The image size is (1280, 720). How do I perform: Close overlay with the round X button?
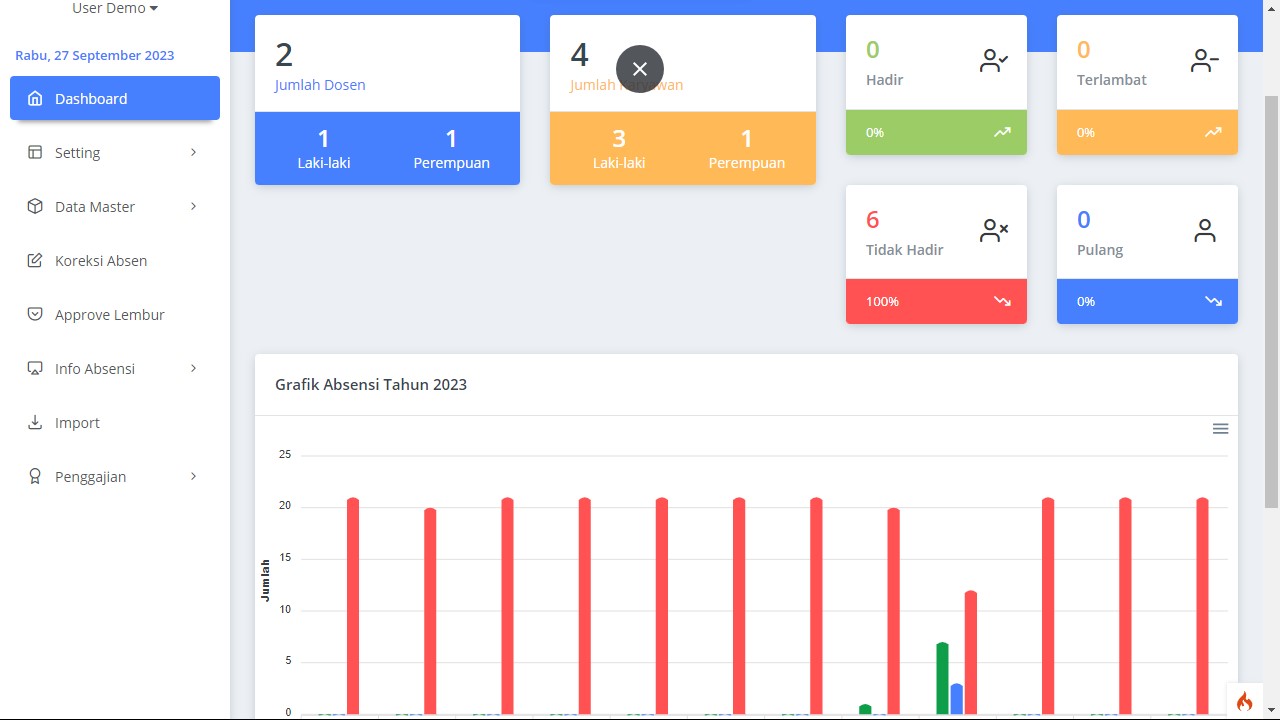pos(640,69)
